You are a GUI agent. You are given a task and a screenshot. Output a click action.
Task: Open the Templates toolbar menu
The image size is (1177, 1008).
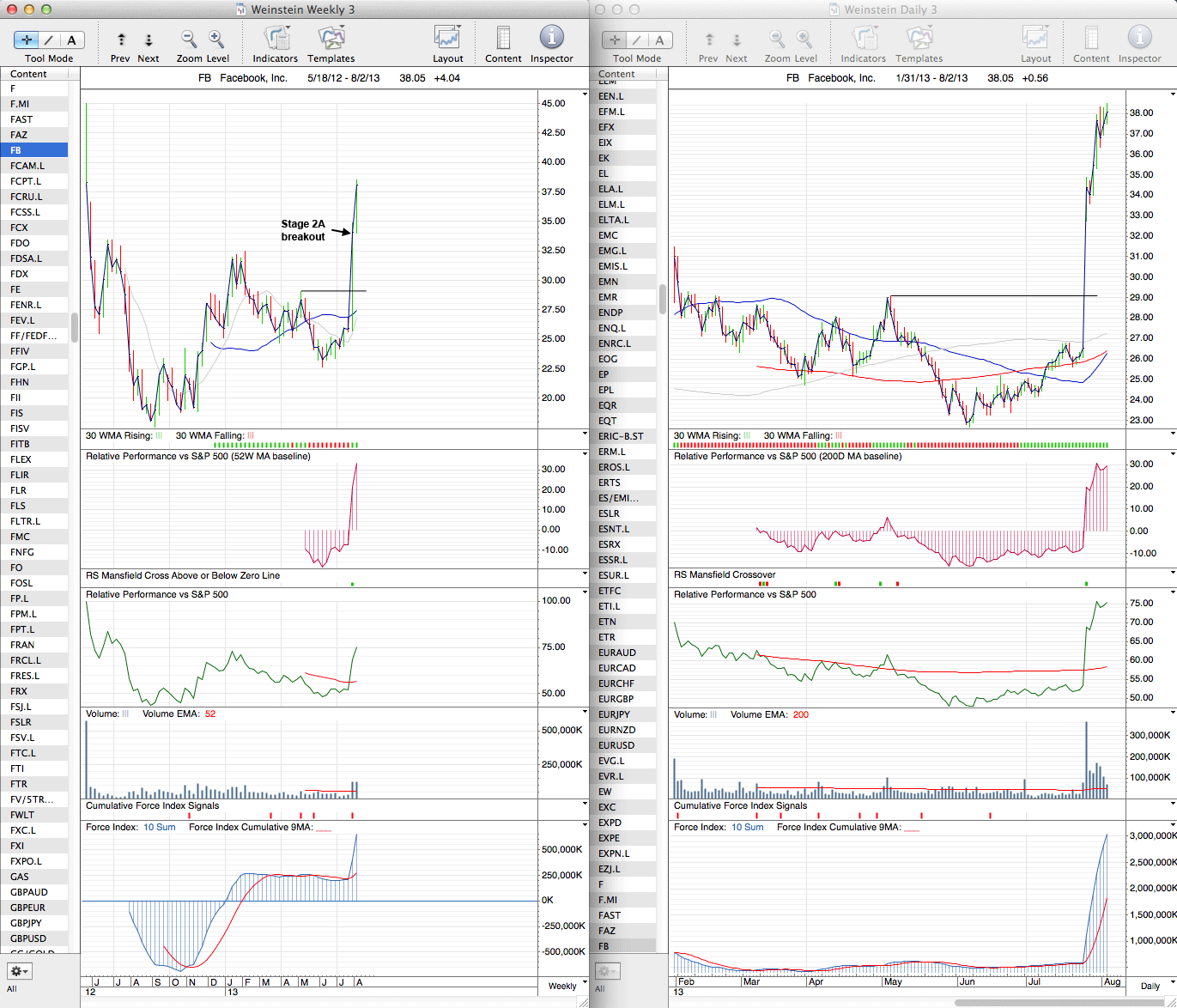click(331, 39)
